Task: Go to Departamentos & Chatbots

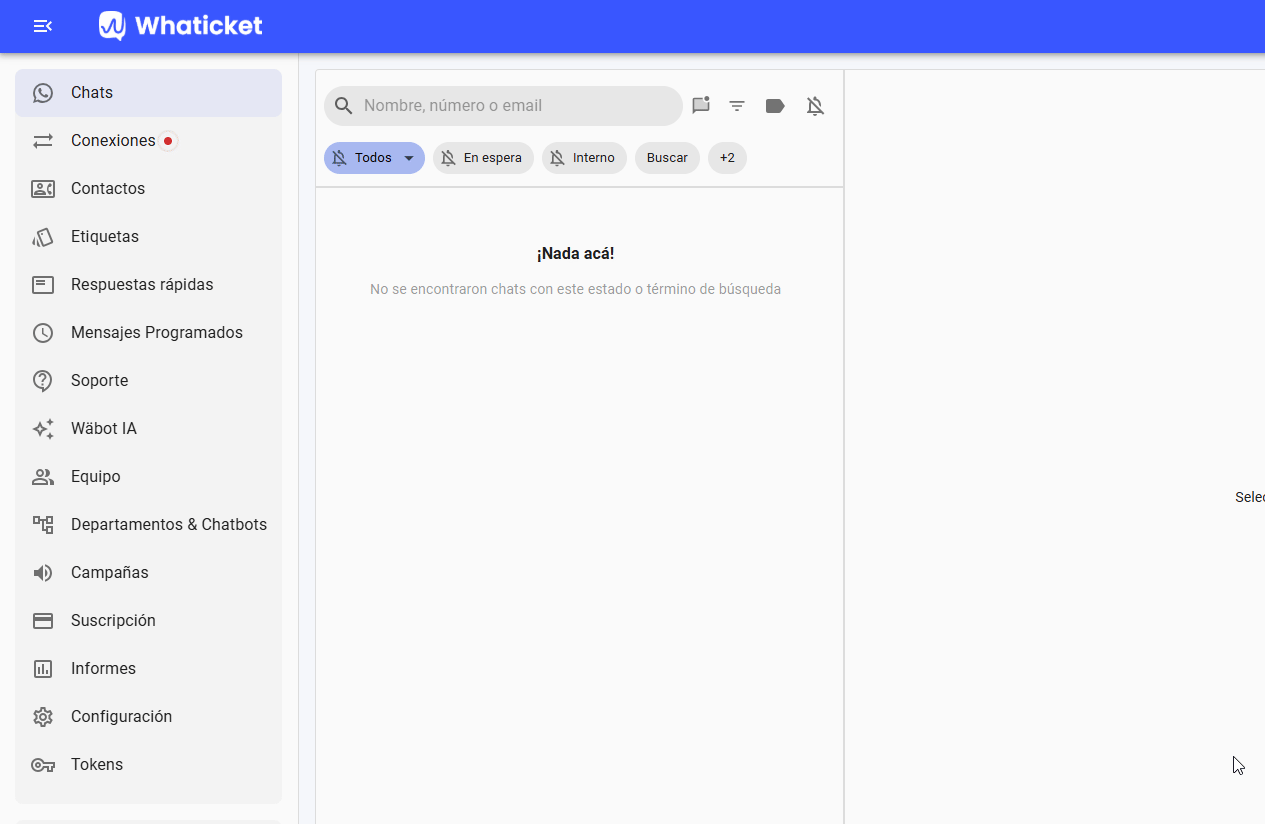Action: 148,525
